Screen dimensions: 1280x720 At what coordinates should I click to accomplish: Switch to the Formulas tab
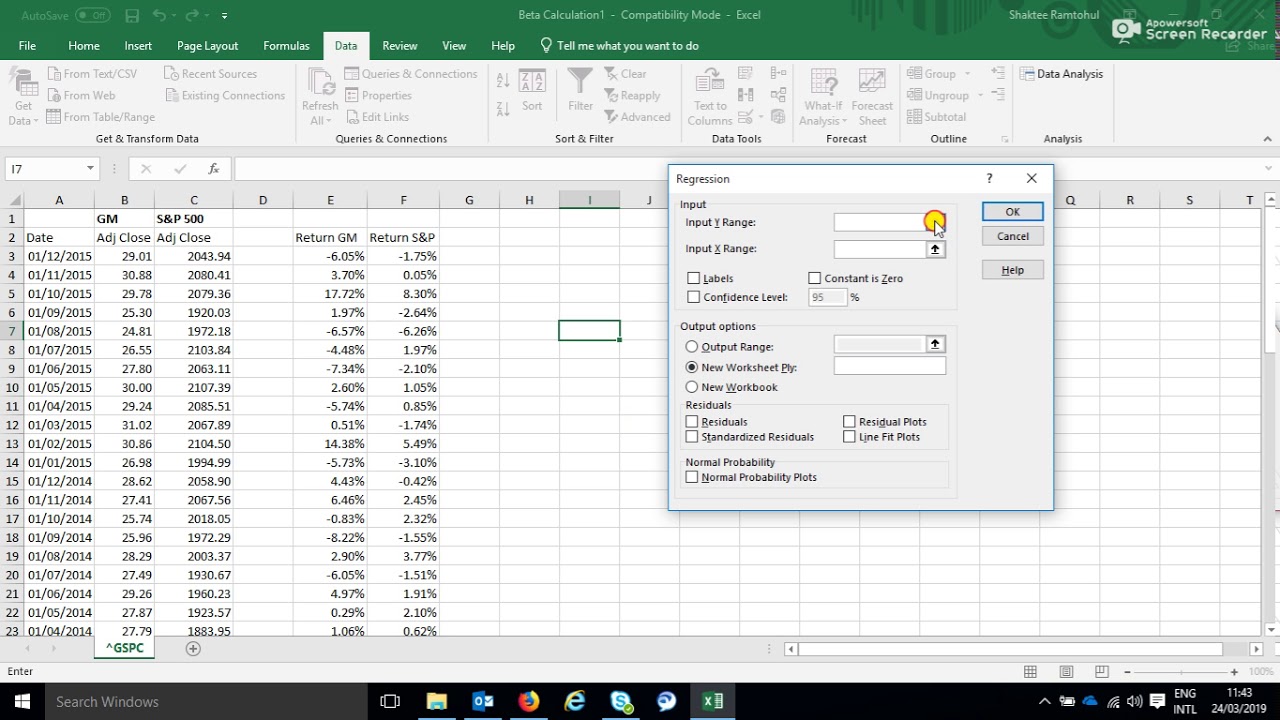point(286,46)
